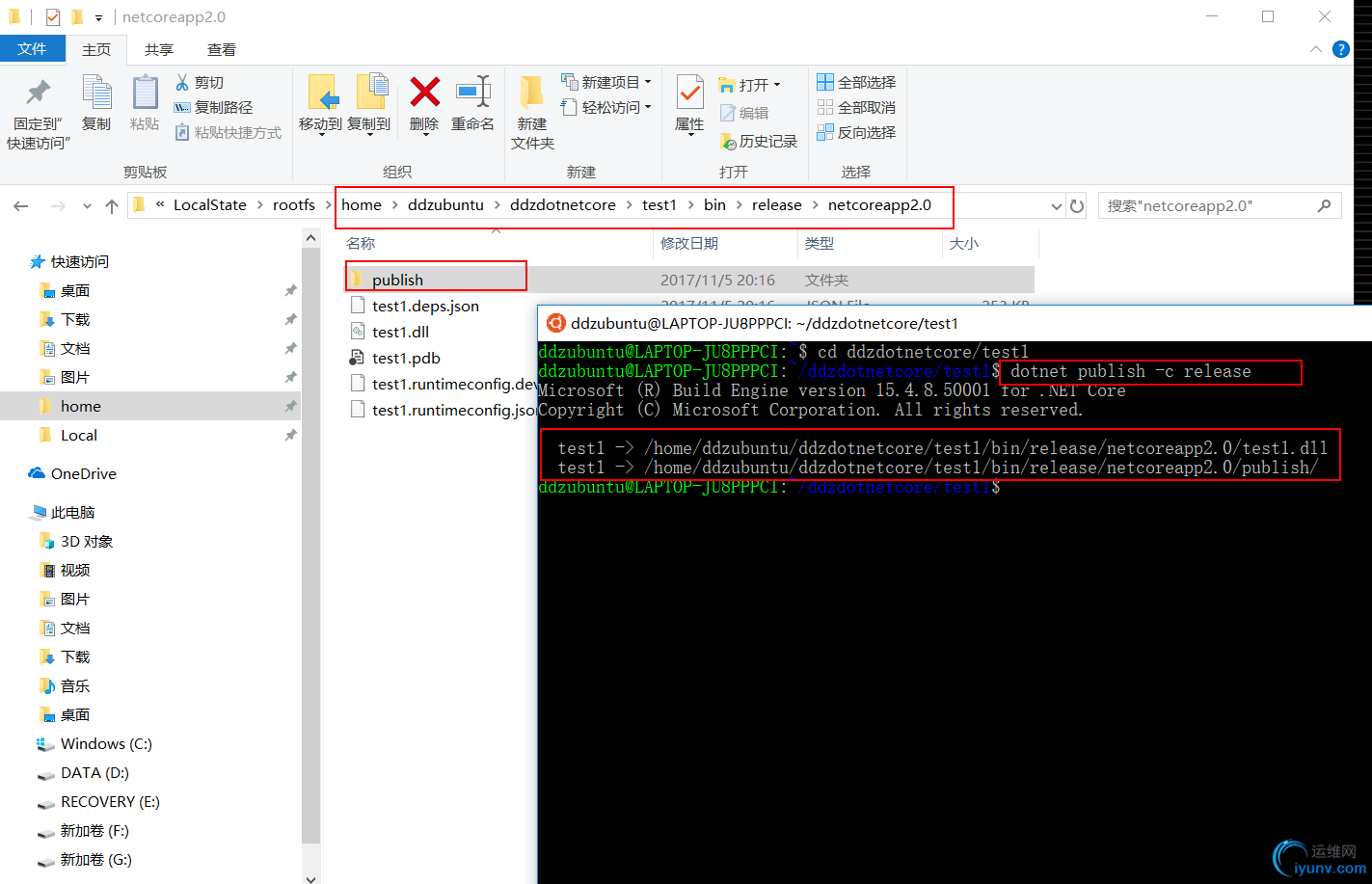Viewport: 1372px width, 884px height.
Task: Expand chevron after home in breadcrumb
Action: [x=394, y=205]
